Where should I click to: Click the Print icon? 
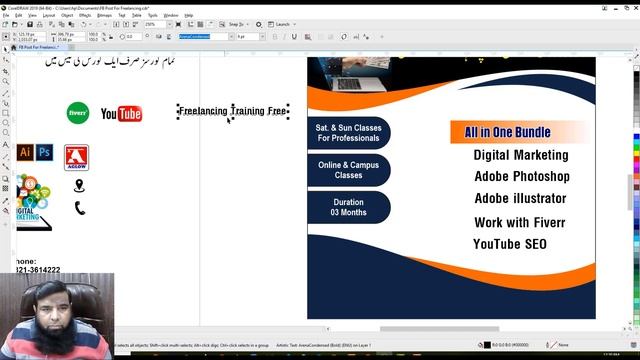point(40,24)
